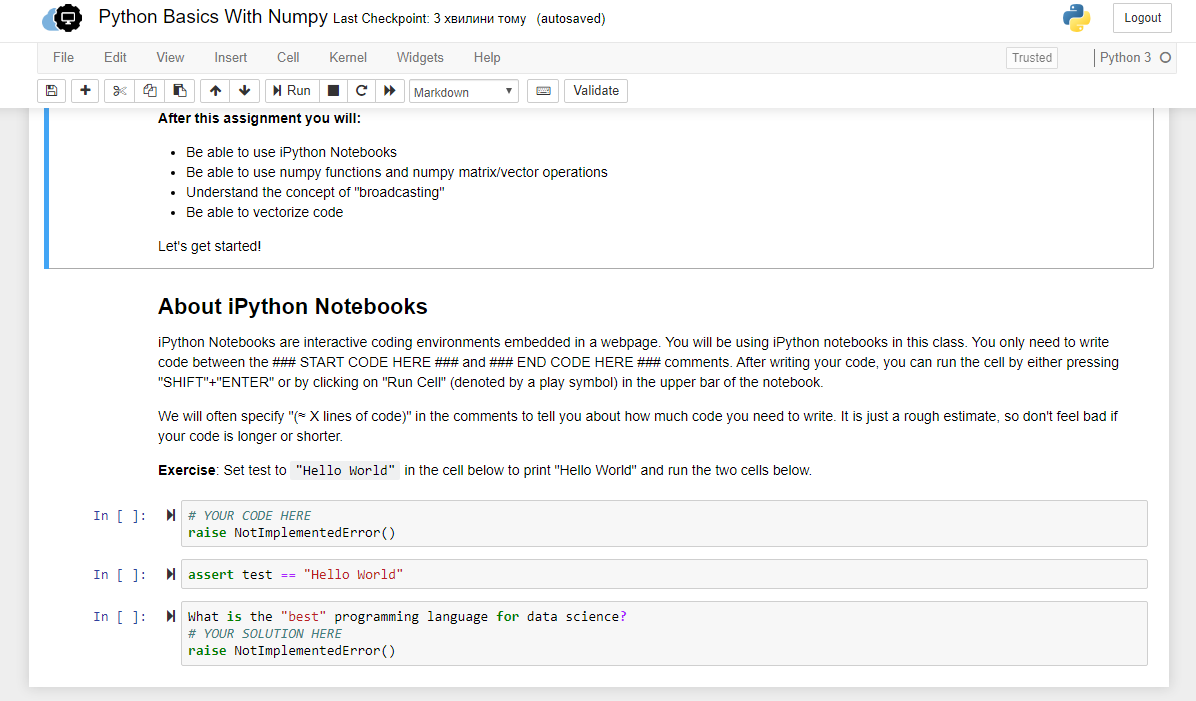This screenshot has height=701, width=1196.
Task: Click the Let's get started! text
Action: click(x=209, y=246)
